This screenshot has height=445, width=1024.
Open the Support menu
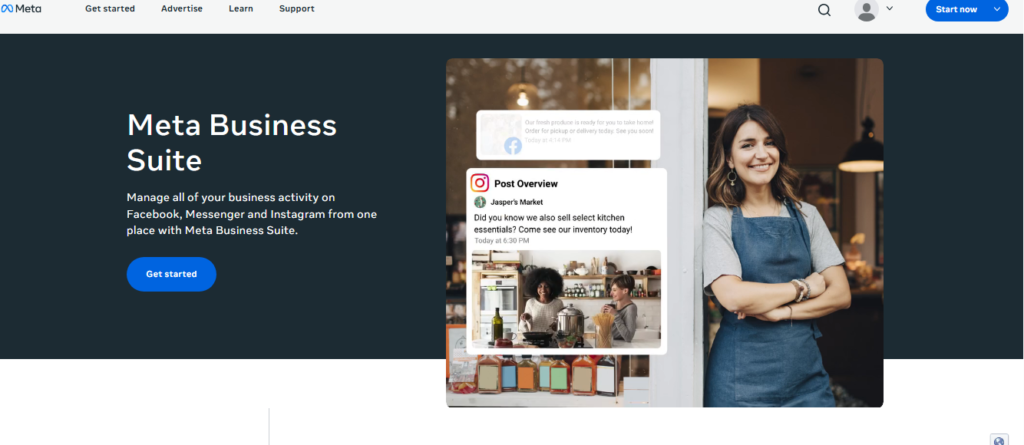tap(296, 8)
